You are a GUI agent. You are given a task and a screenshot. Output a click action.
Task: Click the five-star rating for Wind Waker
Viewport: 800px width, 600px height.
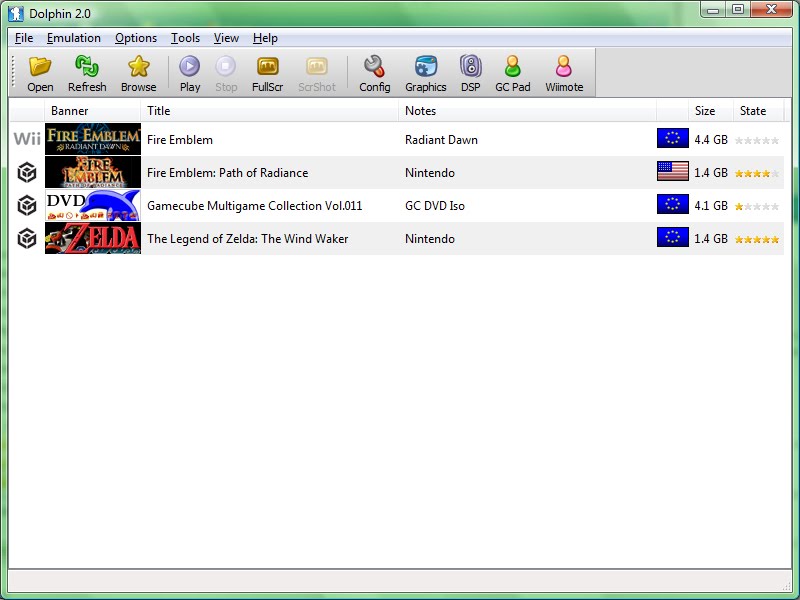[757, 239]
